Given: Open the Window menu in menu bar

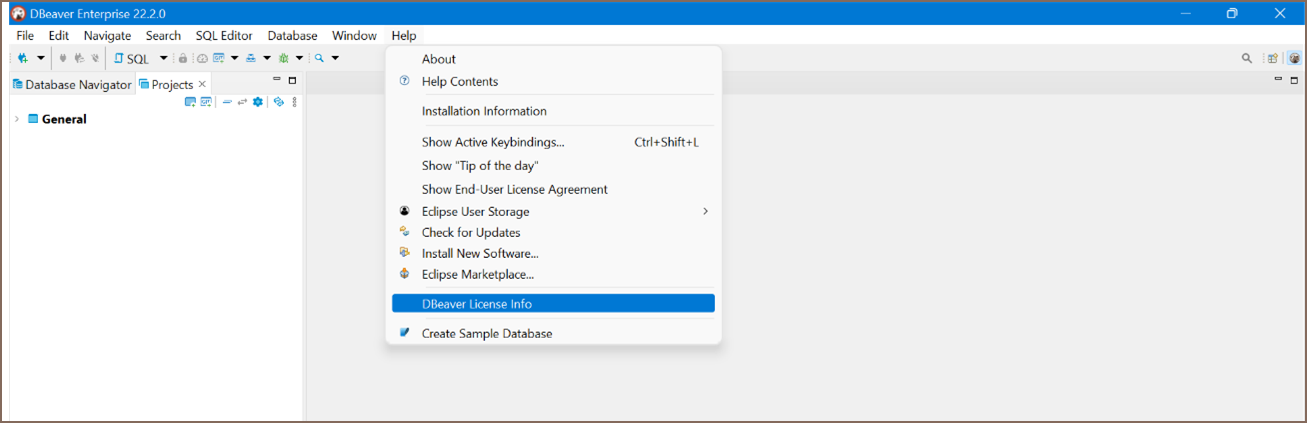Looking at the screenshot, I should pos(354,35).
